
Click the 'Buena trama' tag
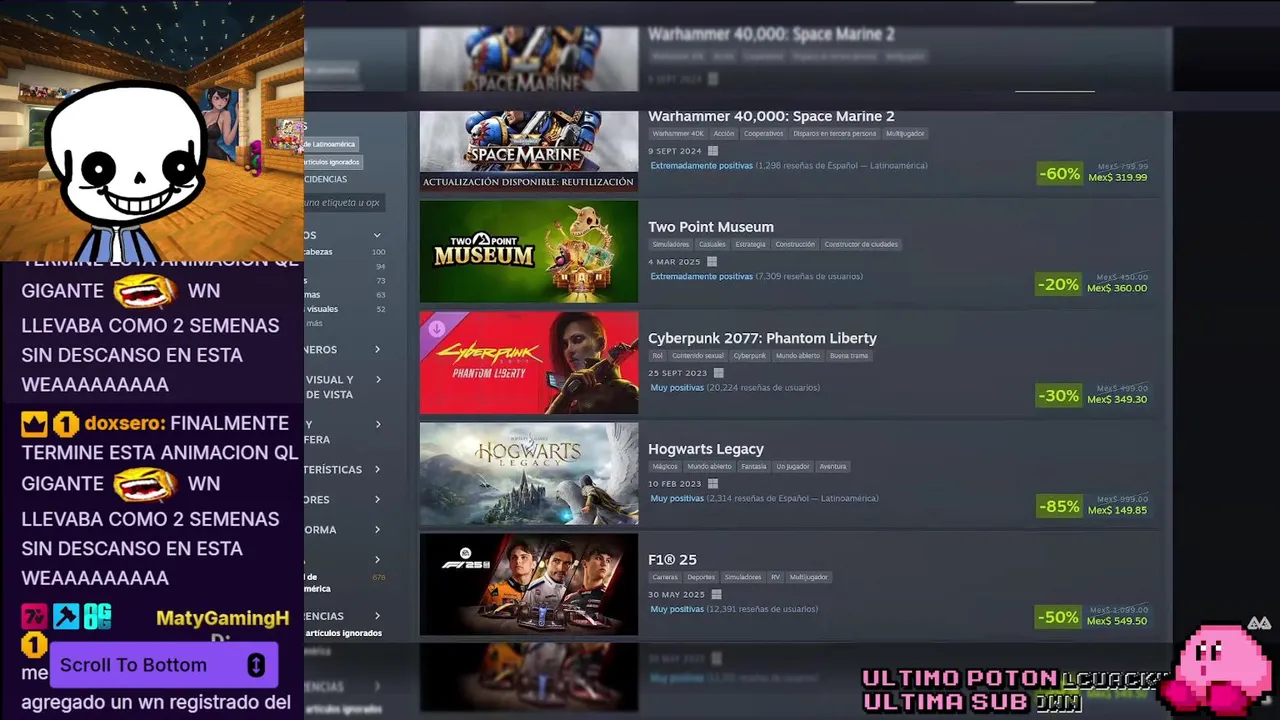(x=849, y=356)
